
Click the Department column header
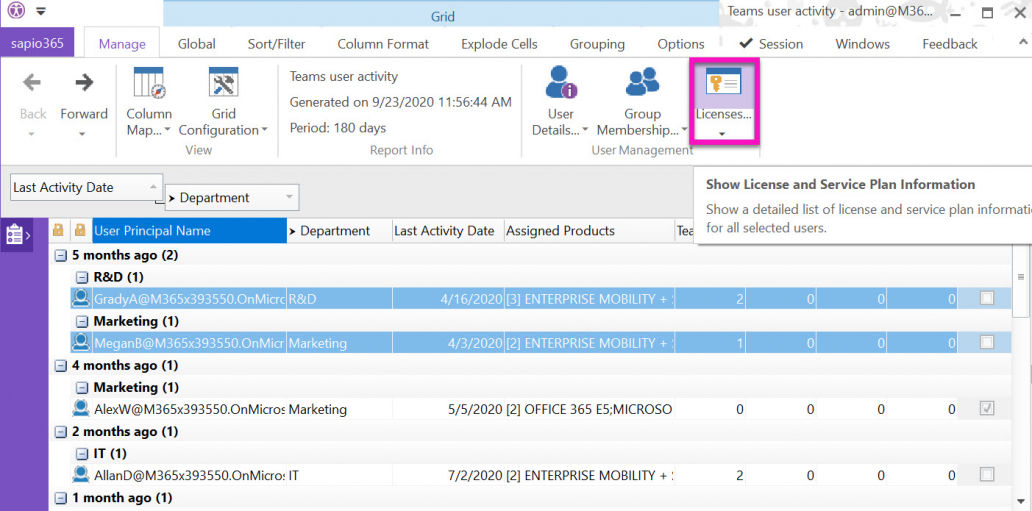(x=340, y=230)
